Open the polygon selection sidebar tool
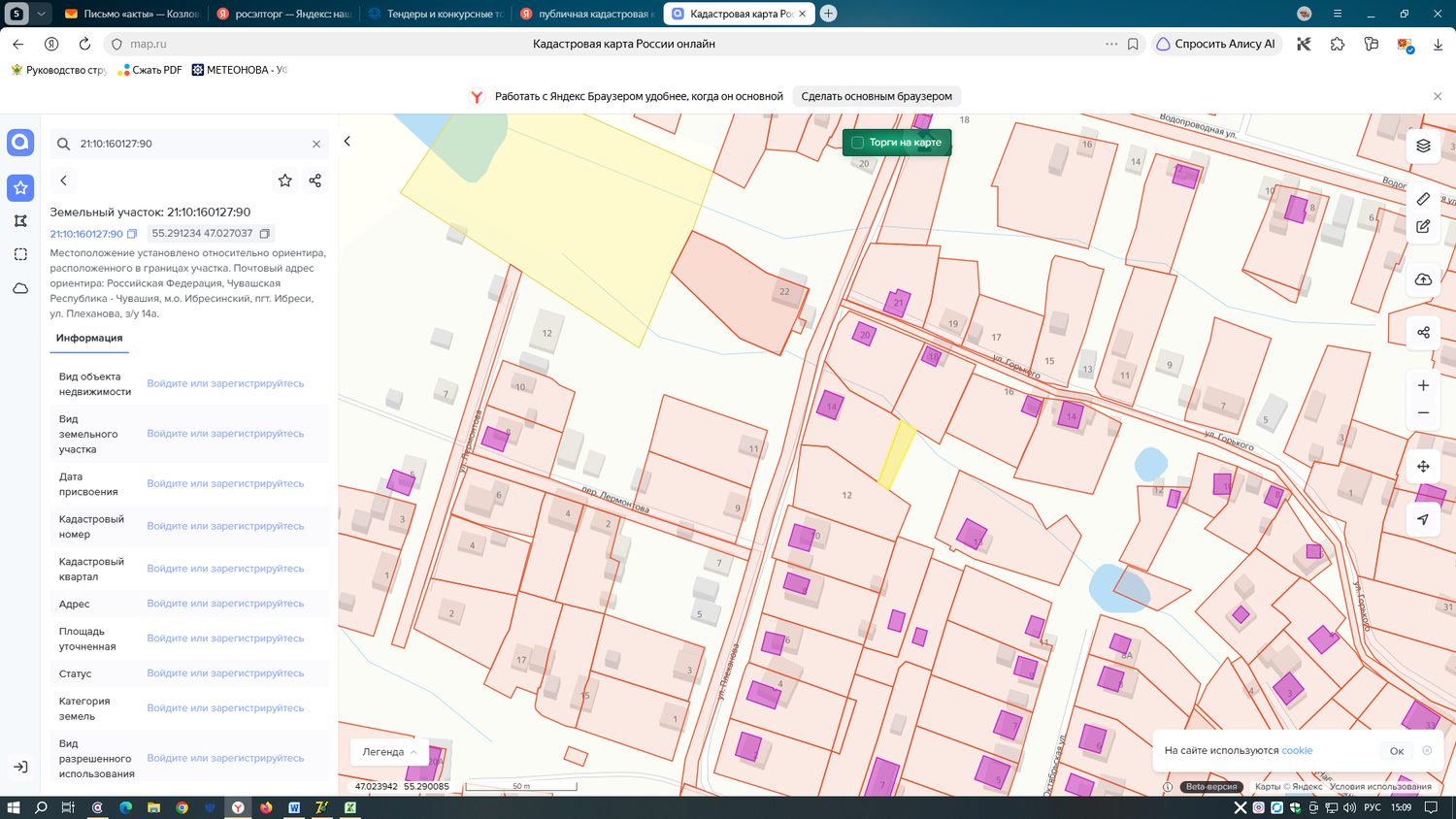Image resolution: width=1456 pixels, height=819 pixels. 20,221
